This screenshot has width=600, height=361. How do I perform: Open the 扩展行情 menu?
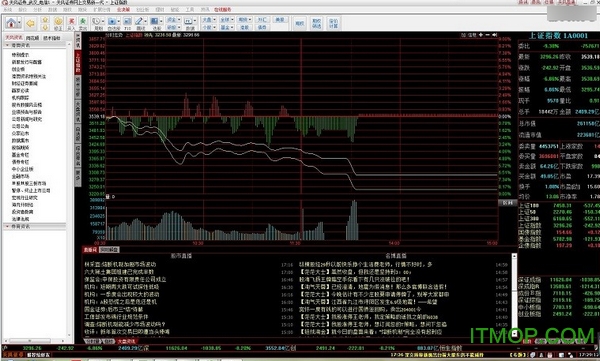tap(102, 9)
